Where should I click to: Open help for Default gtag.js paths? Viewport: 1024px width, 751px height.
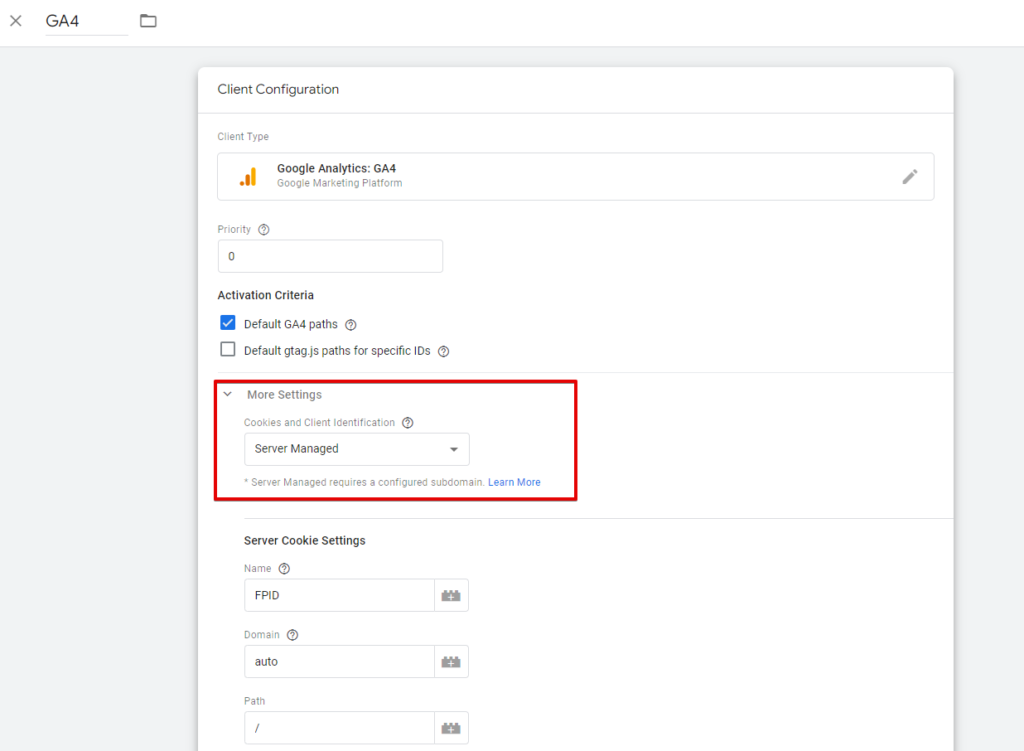coord(443,351)
